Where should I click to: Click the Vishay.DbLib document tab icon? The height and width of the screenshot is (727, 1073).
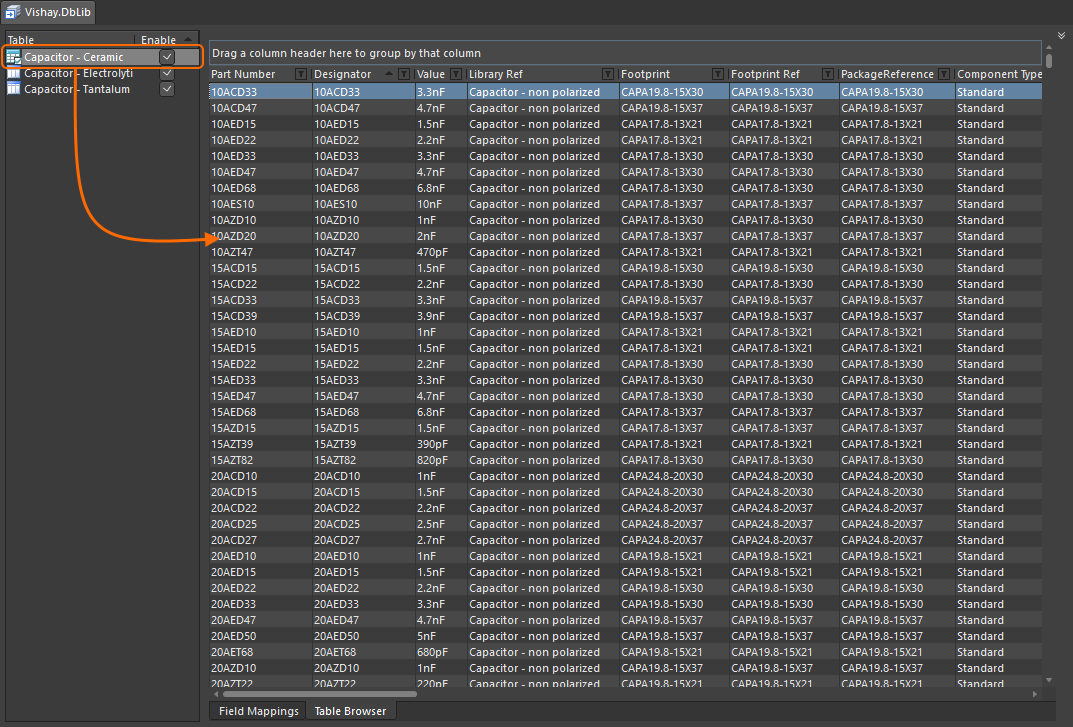tap(13, 12)
